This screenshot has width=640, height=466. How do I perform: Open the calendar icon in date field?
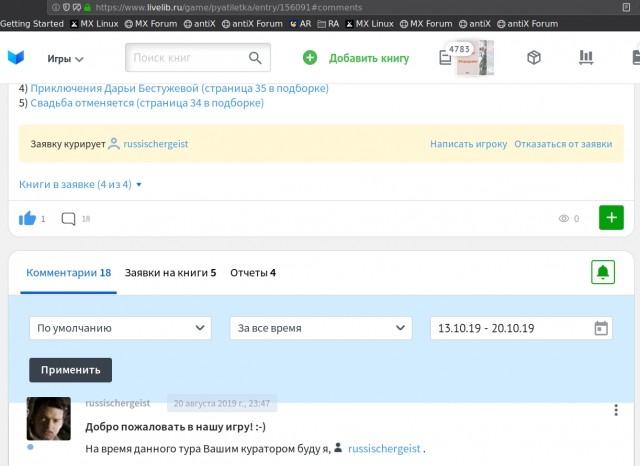click(601, 328)
